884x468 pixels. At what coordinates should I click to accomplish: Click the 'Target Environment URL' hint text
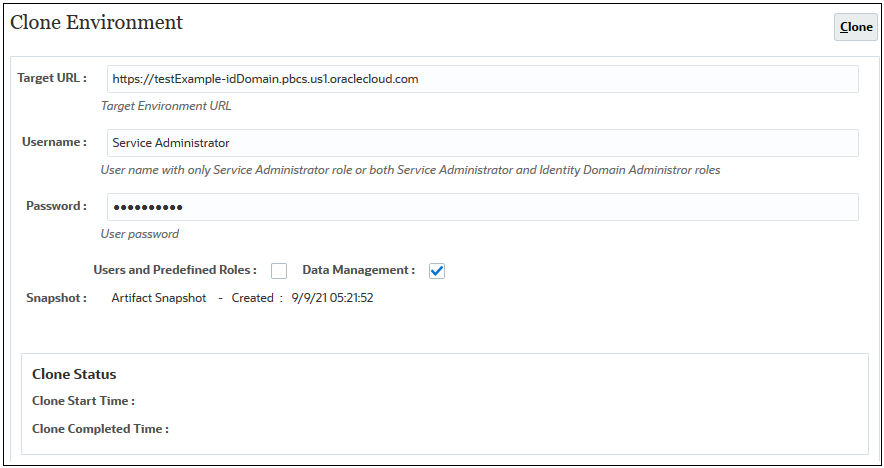click(166, 106)
